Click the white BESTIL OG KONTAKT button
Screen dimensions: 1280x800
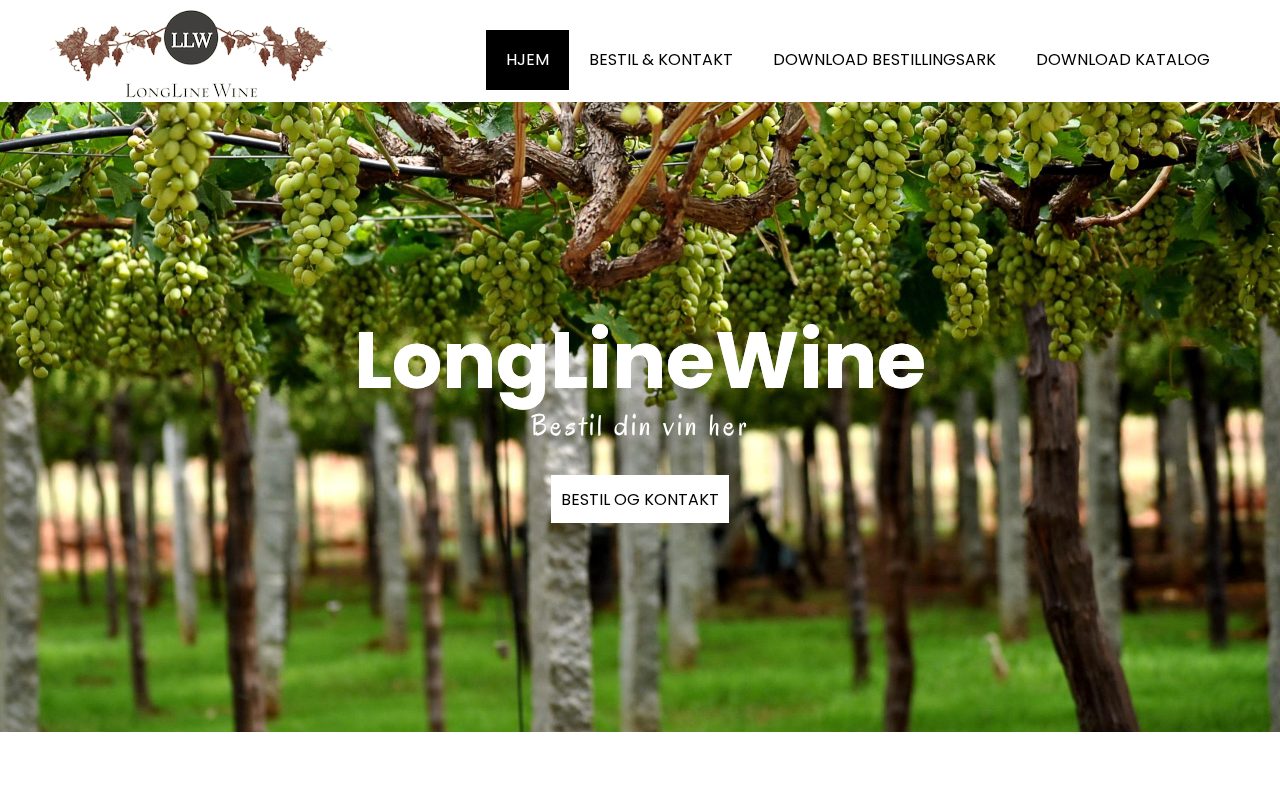coord(640,499)
